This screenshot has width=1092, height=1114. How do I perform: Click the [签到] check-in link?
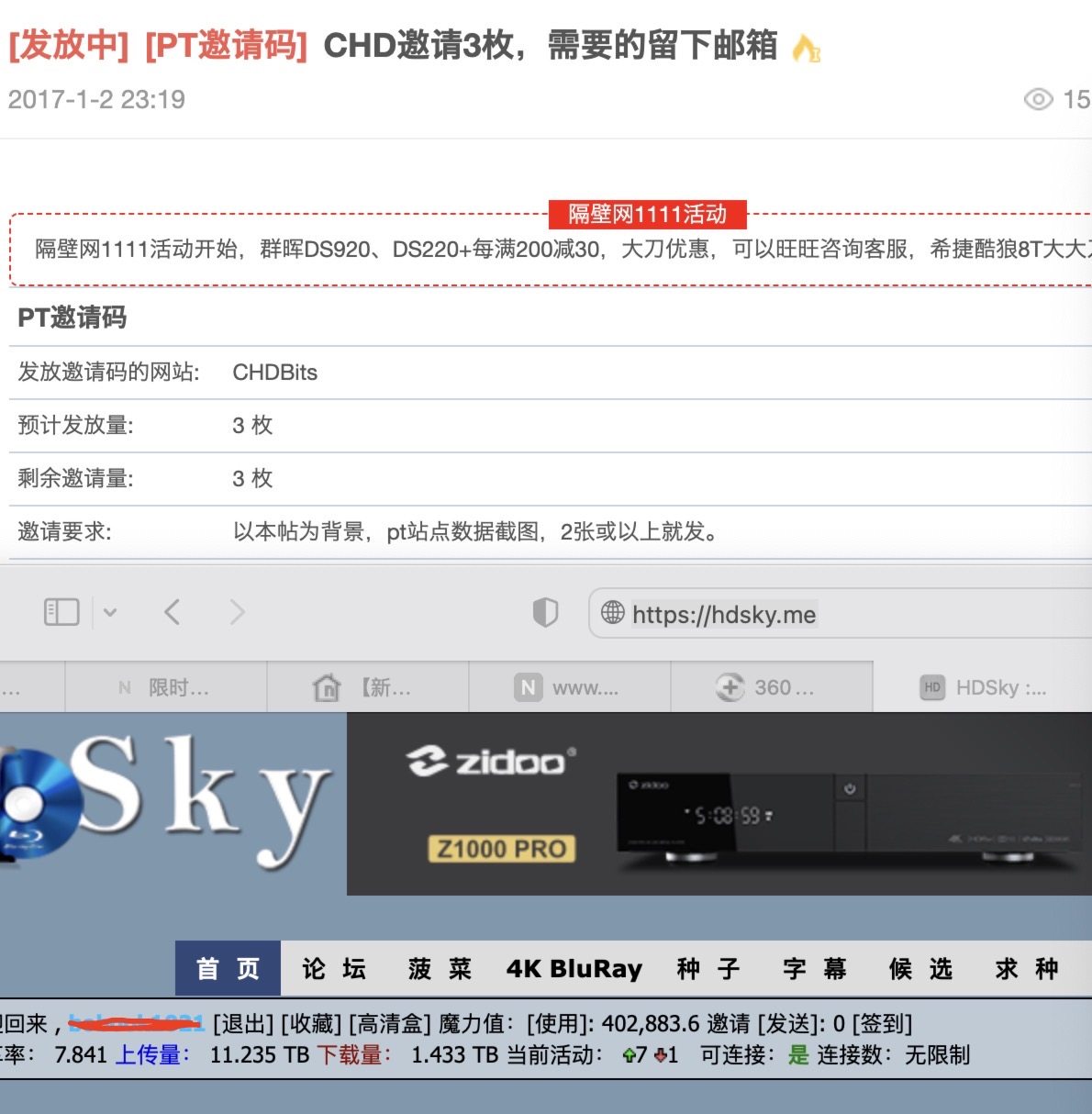[x=883, y=1023]
